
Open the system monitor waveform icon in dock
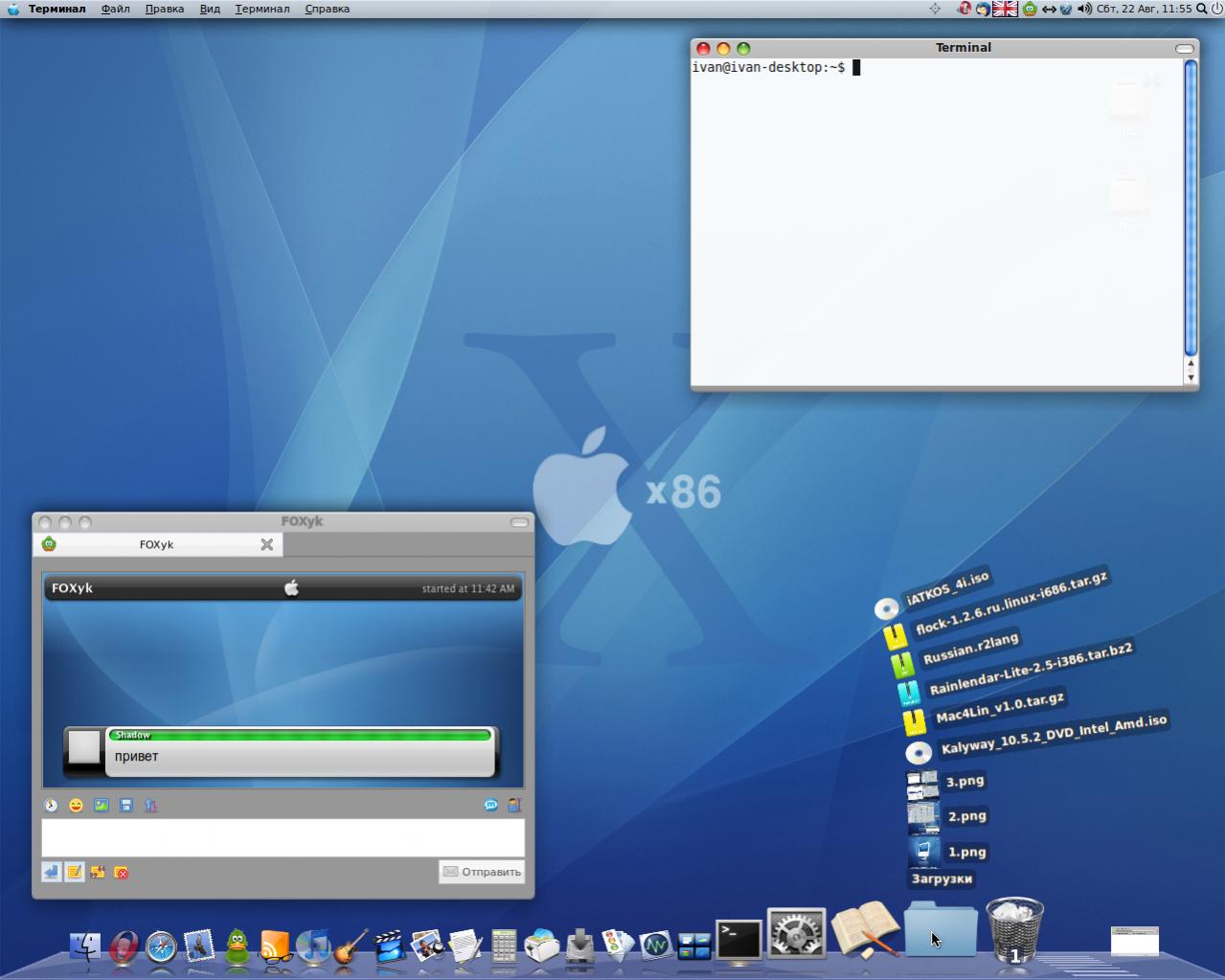coord(655,946)
